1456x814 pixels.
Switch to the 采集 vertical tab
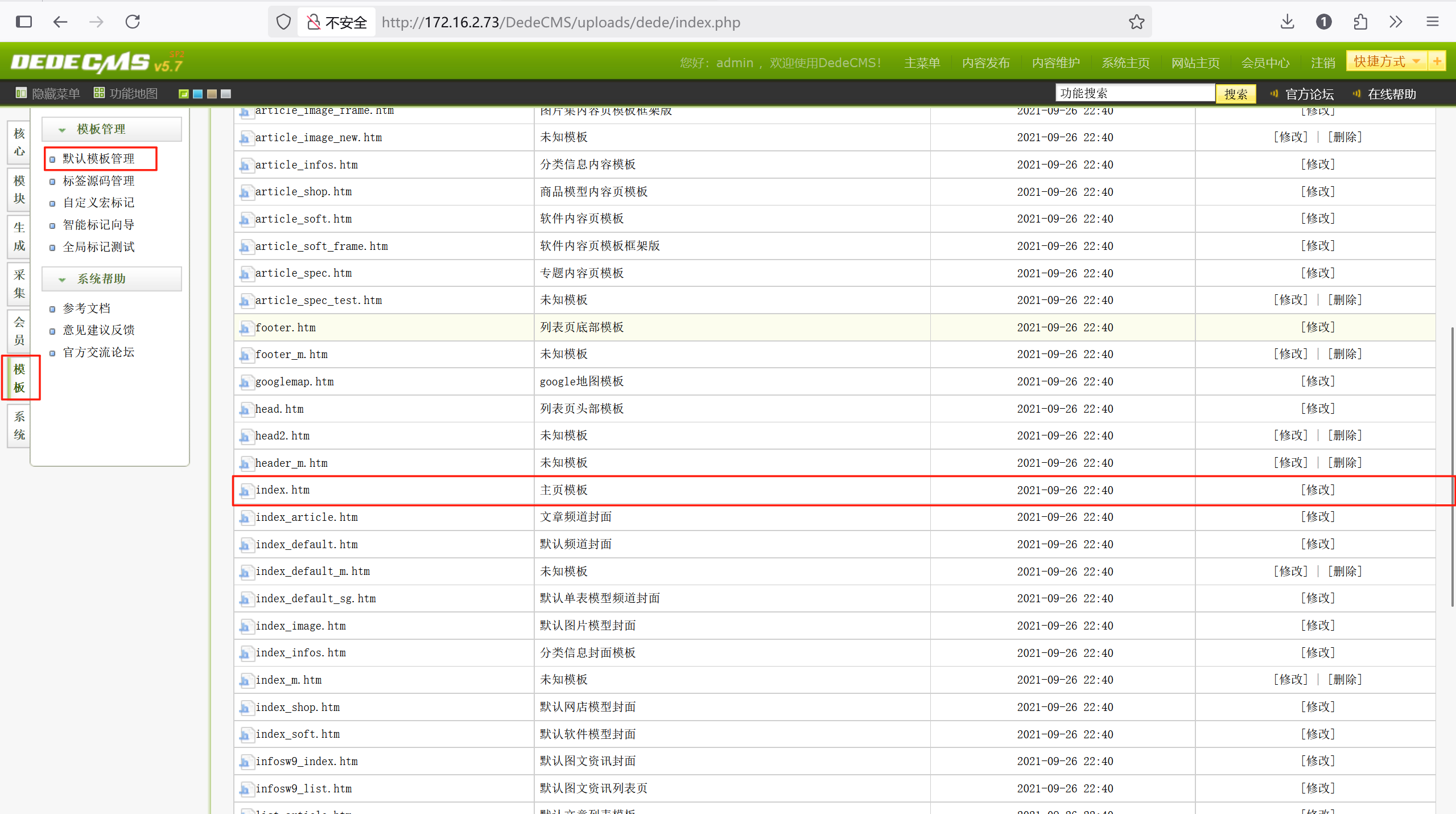click(x=19, y=284)
